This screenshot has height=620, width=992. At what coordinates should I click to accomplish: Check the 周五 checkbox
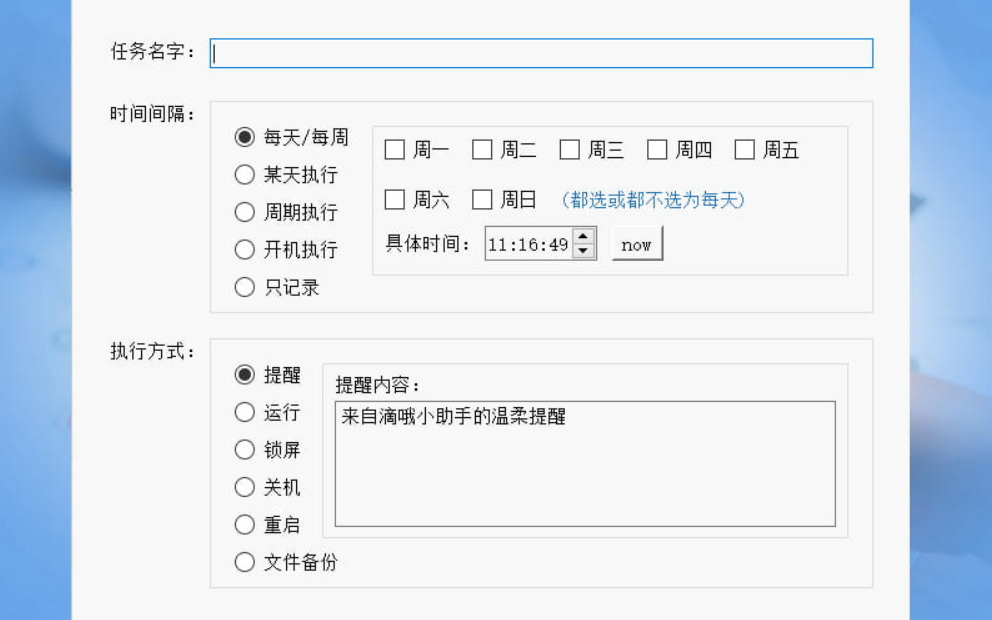point(745,150)
